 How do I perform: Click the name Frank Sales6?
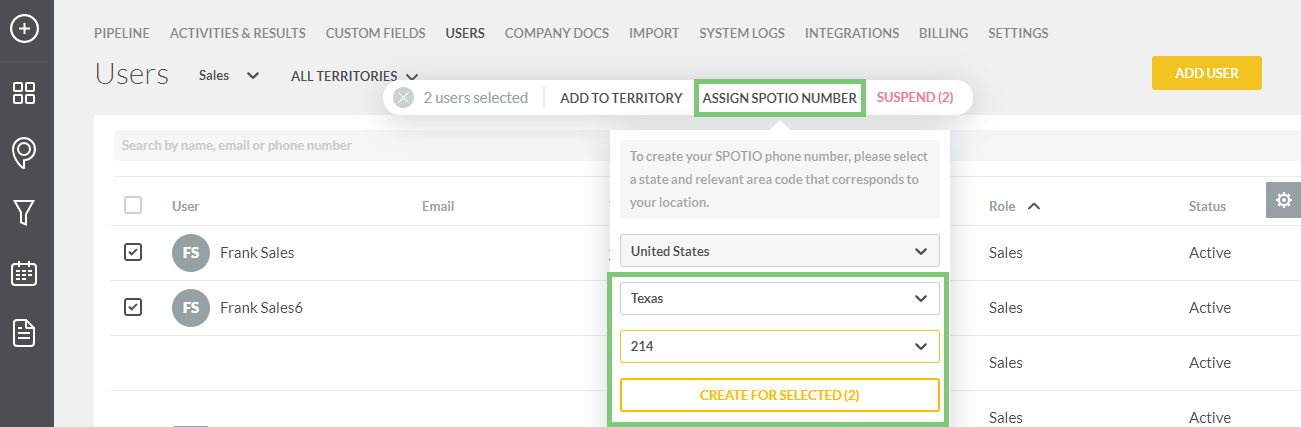tap(261, 308)
